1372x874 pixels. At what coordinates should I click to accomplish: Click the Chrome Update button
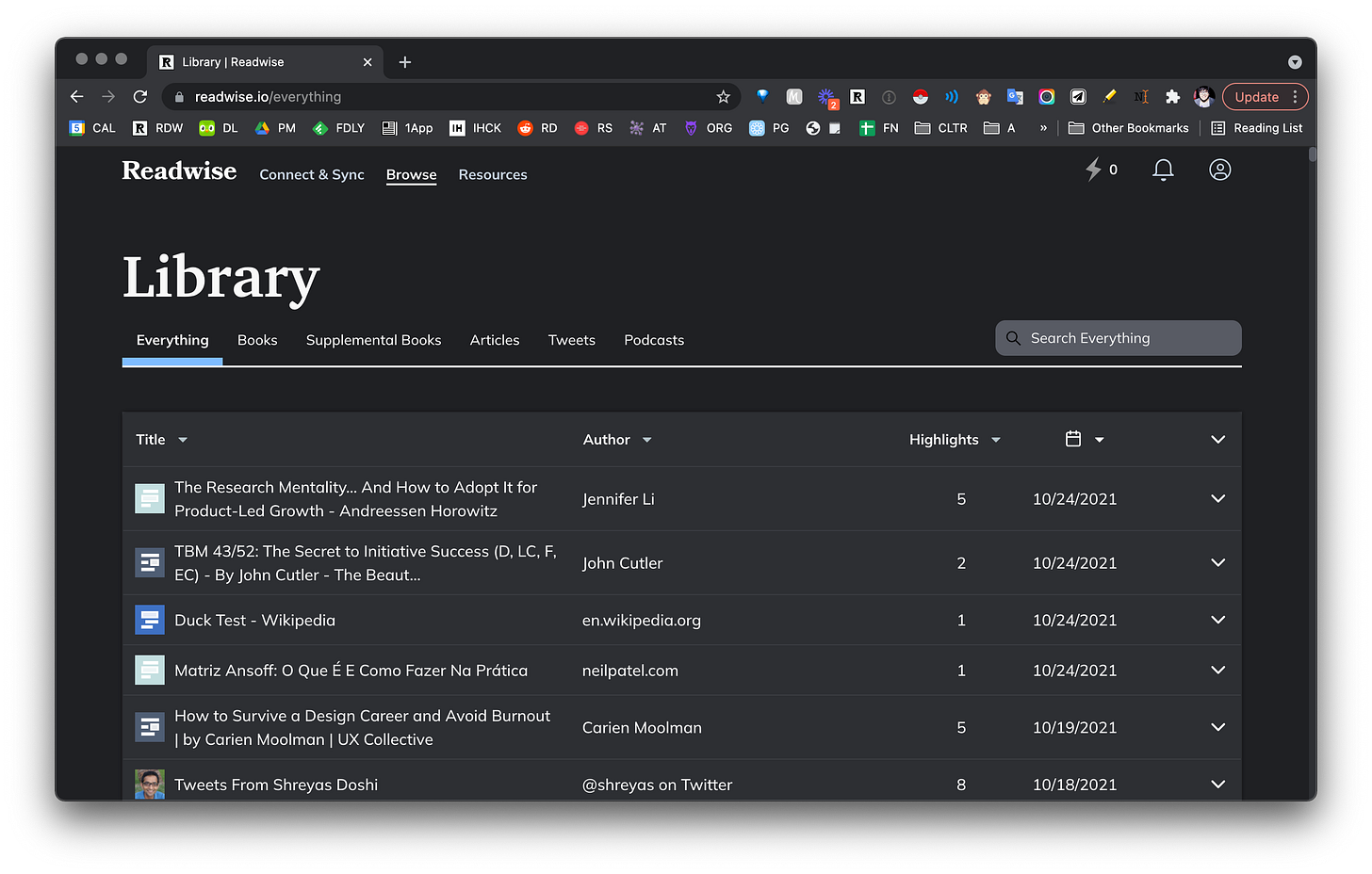click(x=1265, y=97)
